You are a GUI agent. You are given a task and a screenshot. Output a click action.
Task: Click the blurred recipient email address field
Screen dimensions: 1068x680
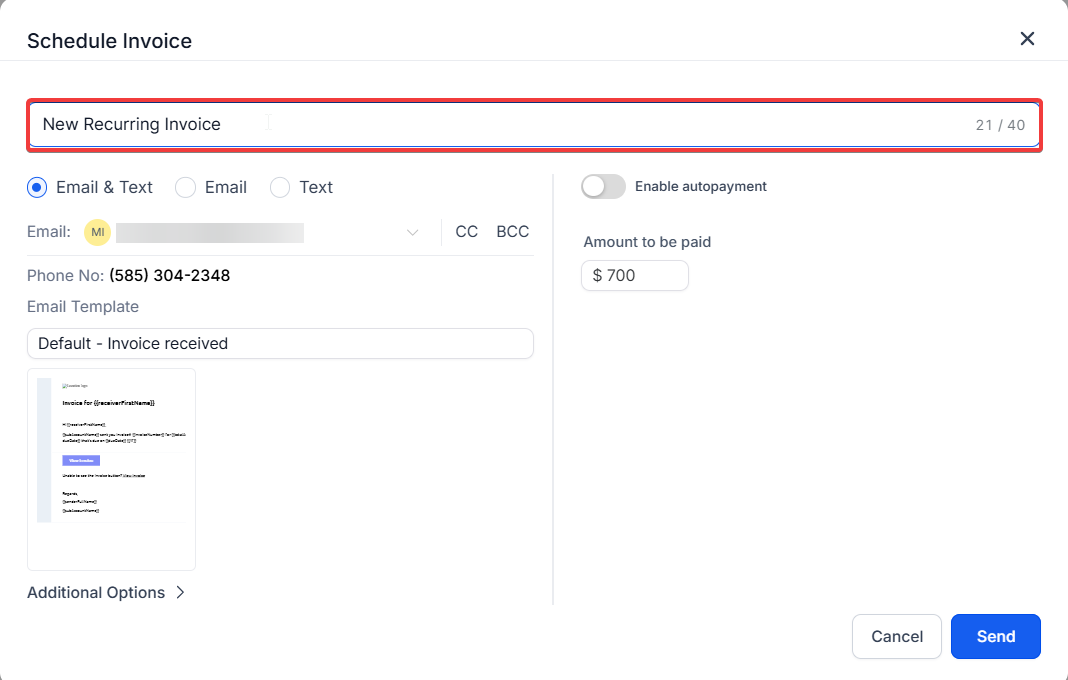tap(210, 233)
